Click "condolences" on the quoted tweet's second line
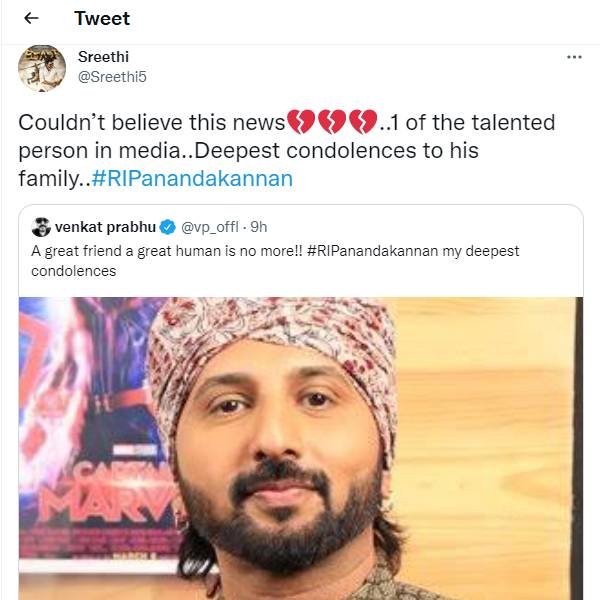 tap(74, 271)
